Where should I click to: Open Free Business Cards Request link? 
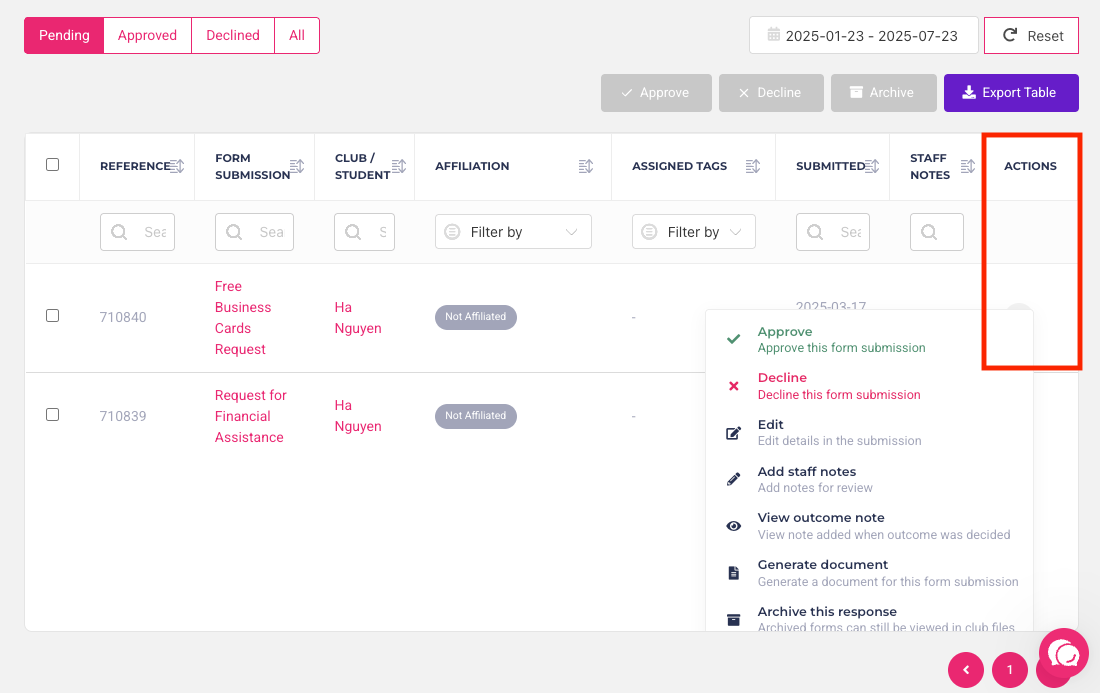[x=243, y=318]
